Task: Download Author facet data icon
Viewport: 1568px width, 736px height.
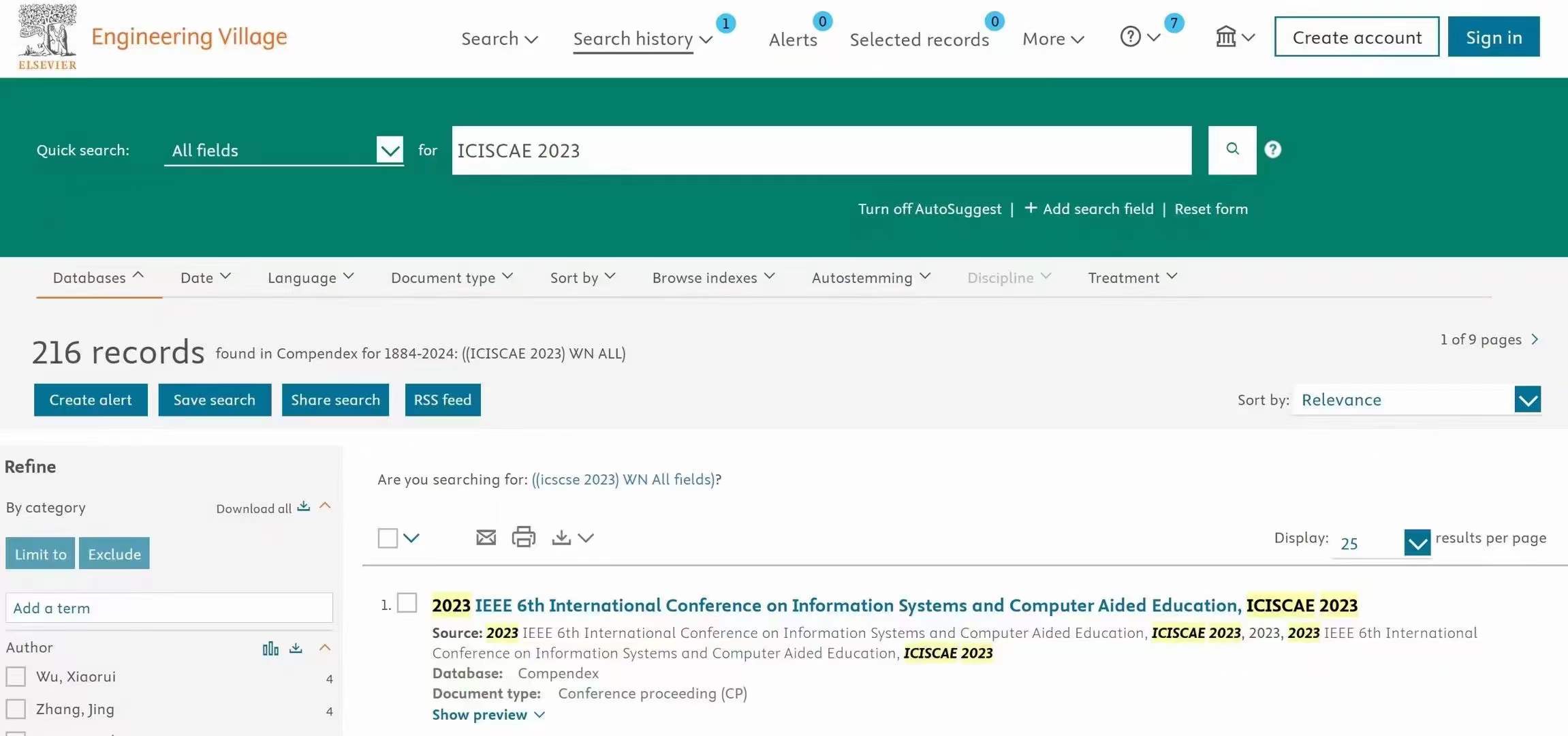Action: [296, 648]
